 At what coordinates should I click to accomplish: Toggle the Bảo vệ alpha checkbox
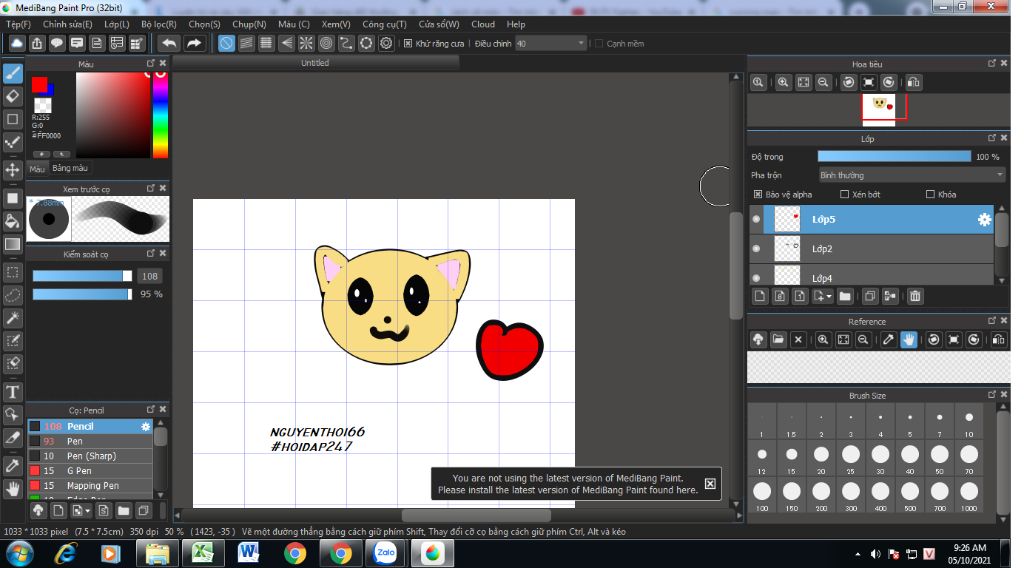(758, 195)
